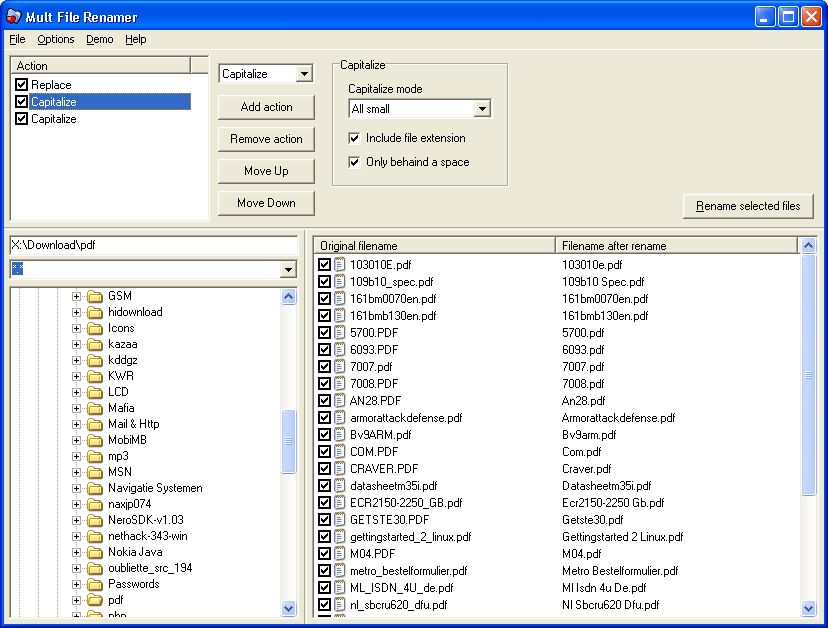
Task: Click the Add action button
Action: (265, 107)
